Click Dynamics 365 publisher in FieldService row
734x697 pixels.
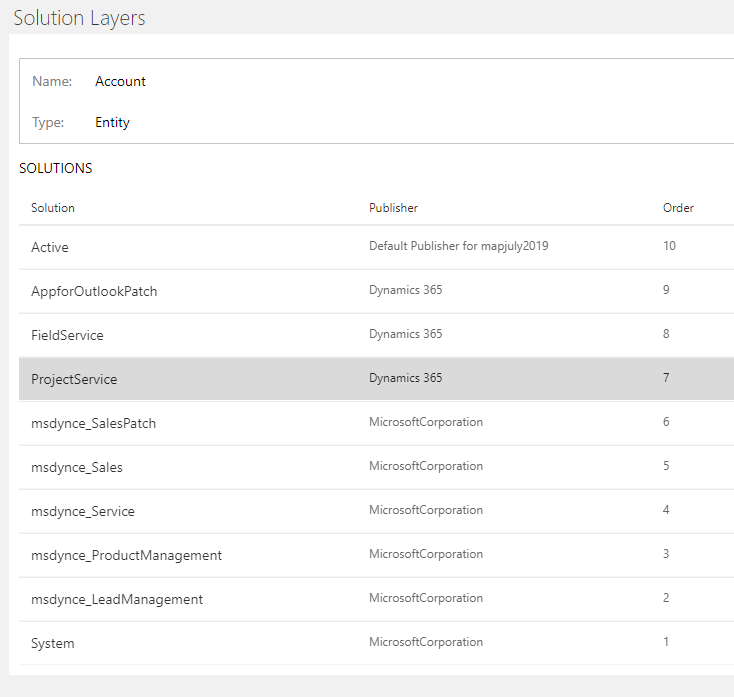(x=405, y=334)
